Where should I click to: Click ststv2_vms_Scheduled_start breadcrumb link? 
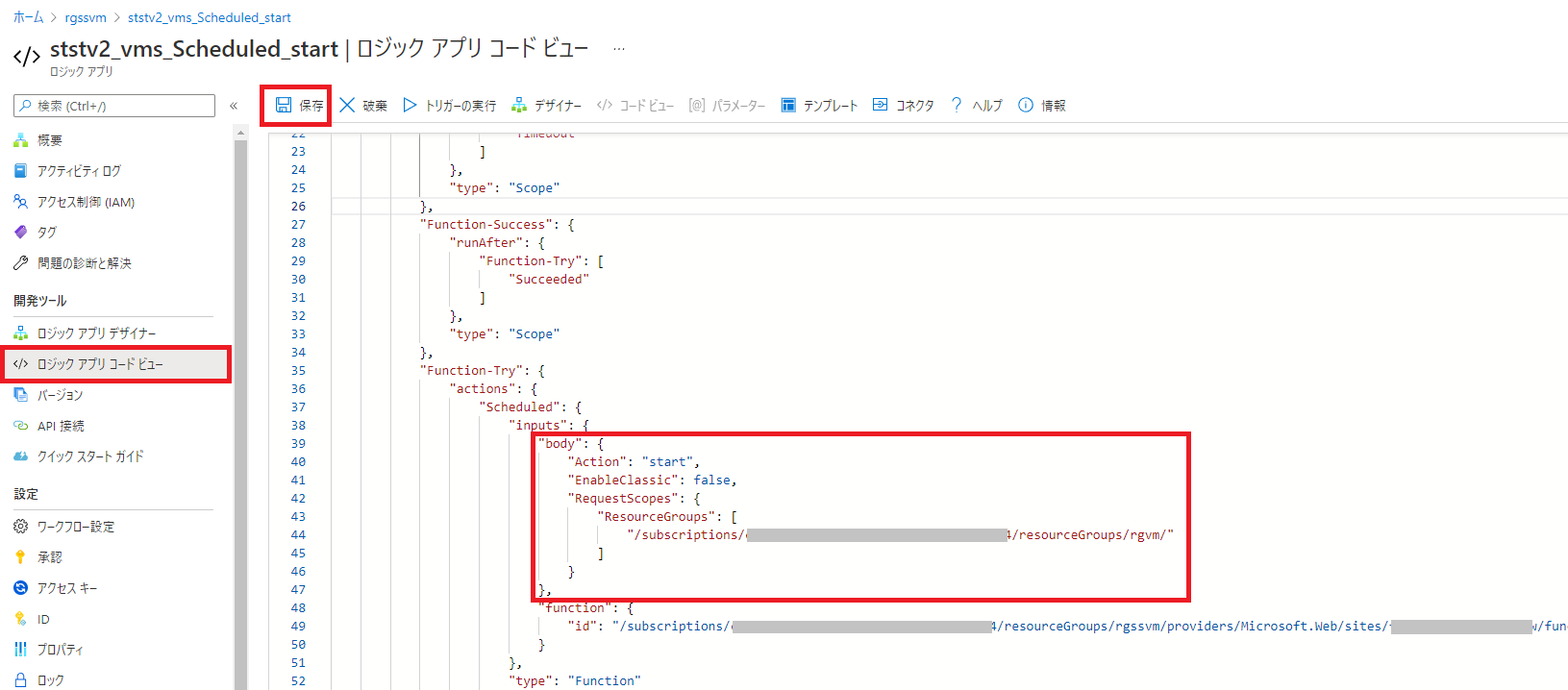click(x=210, y=17)
